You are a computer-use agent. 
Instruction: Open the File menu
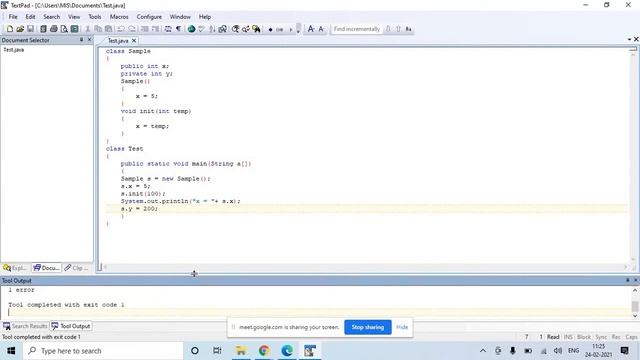(13, 17)
